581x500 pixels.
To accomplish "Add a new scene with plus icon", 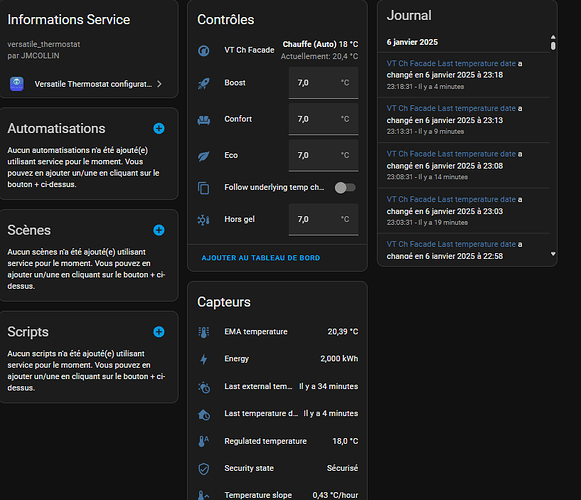I will (159, 230).
